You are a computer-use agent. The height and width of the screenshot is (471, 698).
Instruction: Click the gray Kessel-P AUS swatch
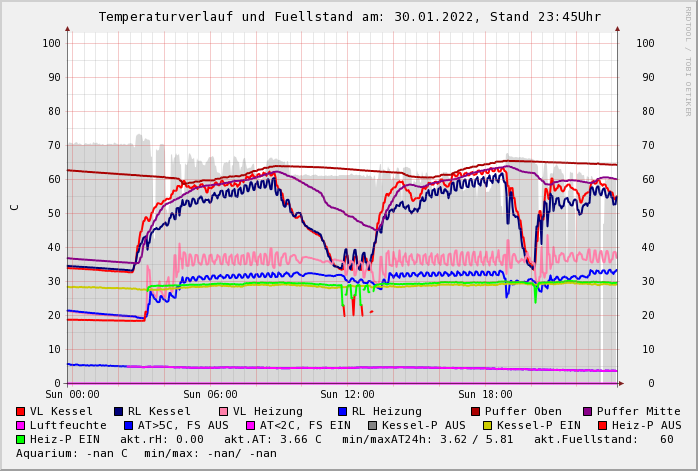pos(373,425)
